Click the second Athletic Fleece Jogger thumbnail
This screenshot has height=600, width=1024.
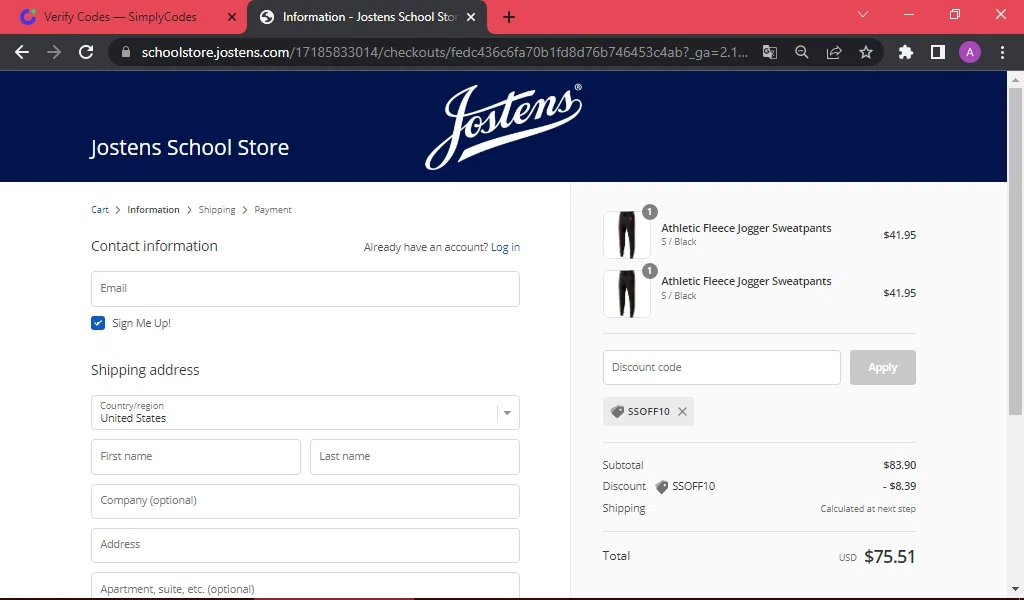[626, 294]
